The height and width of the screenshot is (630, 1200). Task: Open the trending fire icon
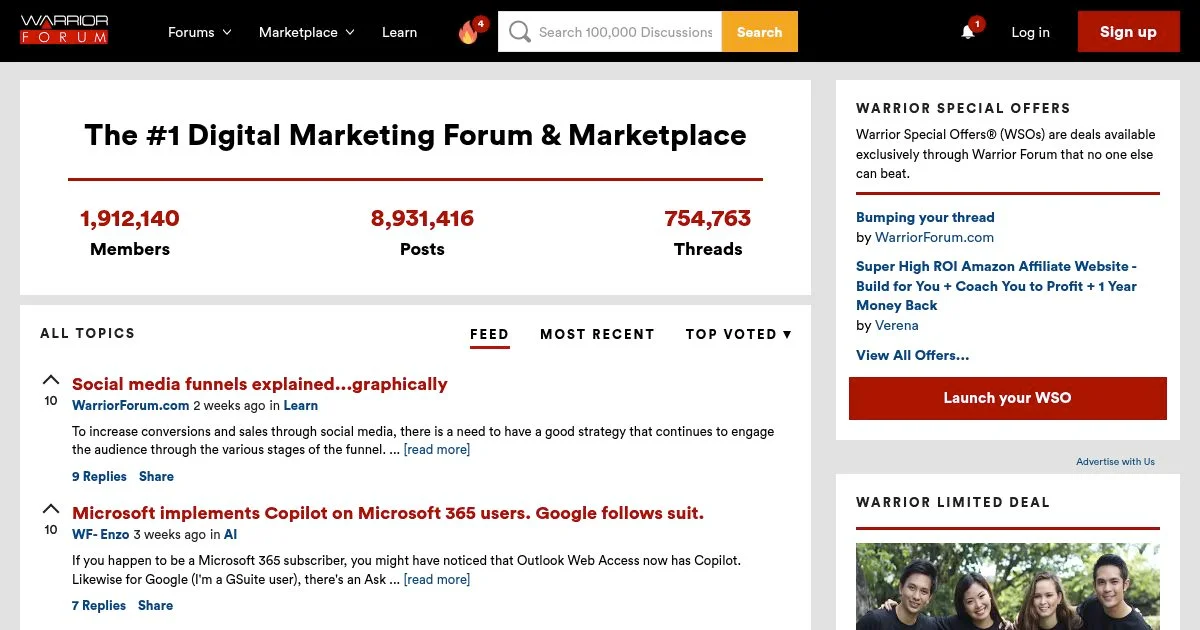coord(469,32)
